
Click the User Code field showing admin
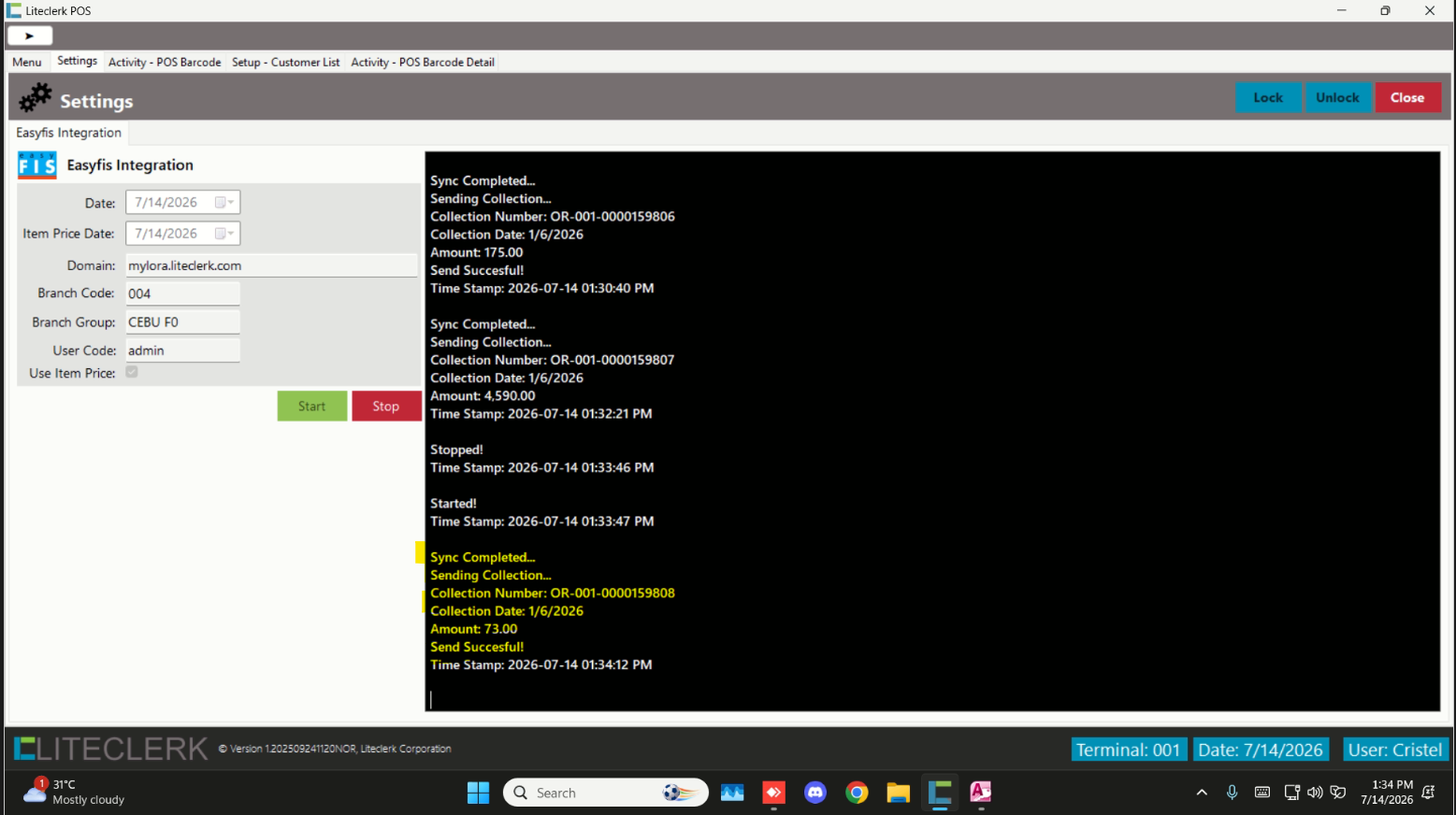tap(183, 350)
